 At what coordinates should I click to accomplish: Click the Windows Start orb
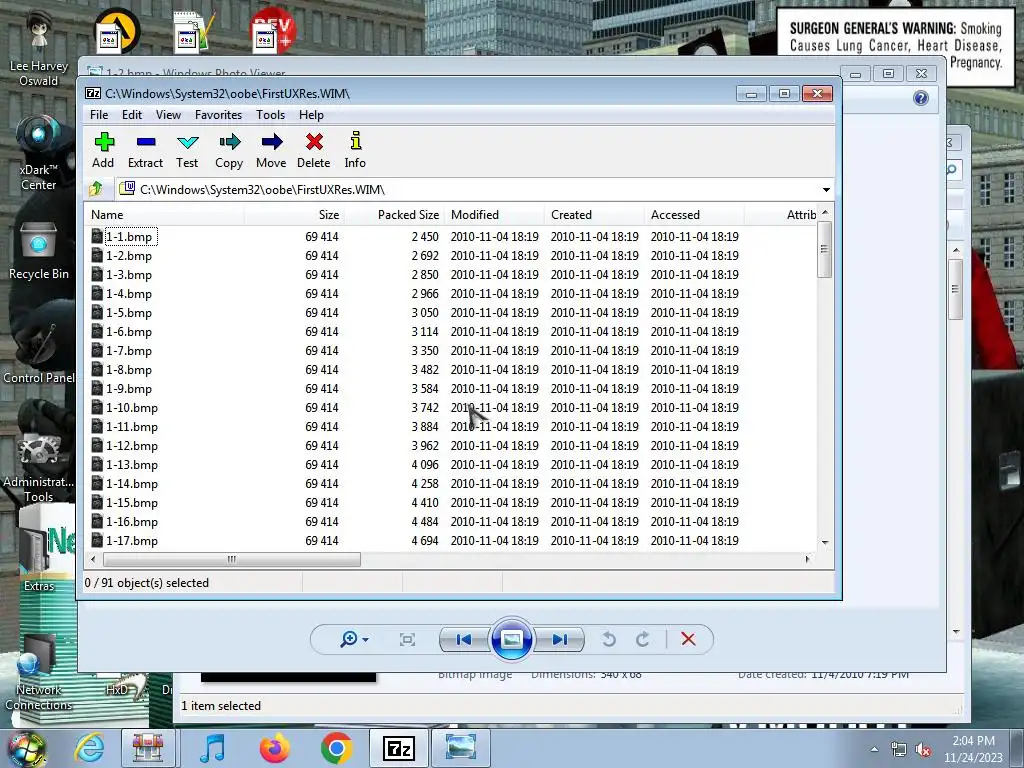(x=27, y=750)
